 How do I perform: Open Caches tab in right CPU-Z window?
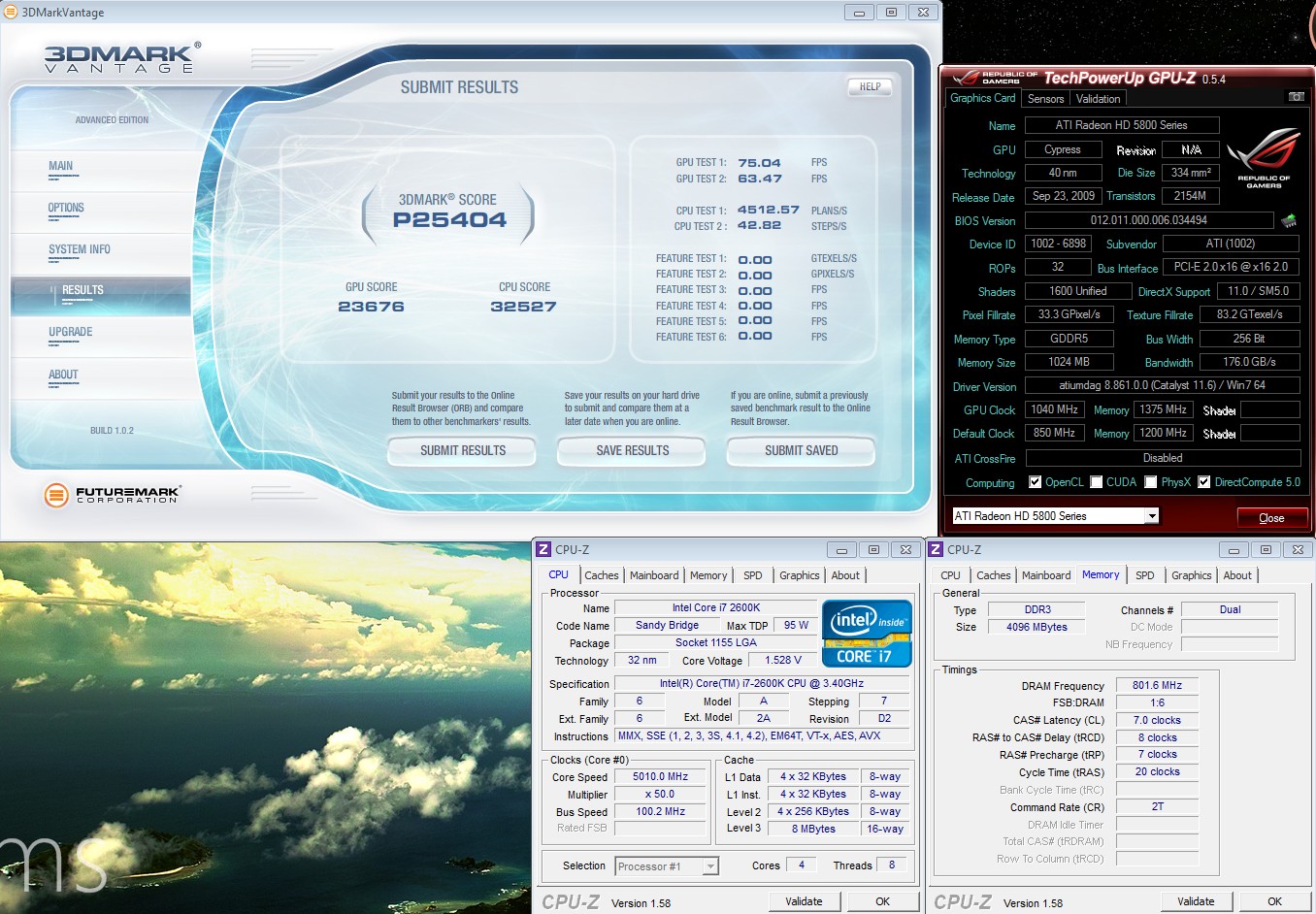994,575
